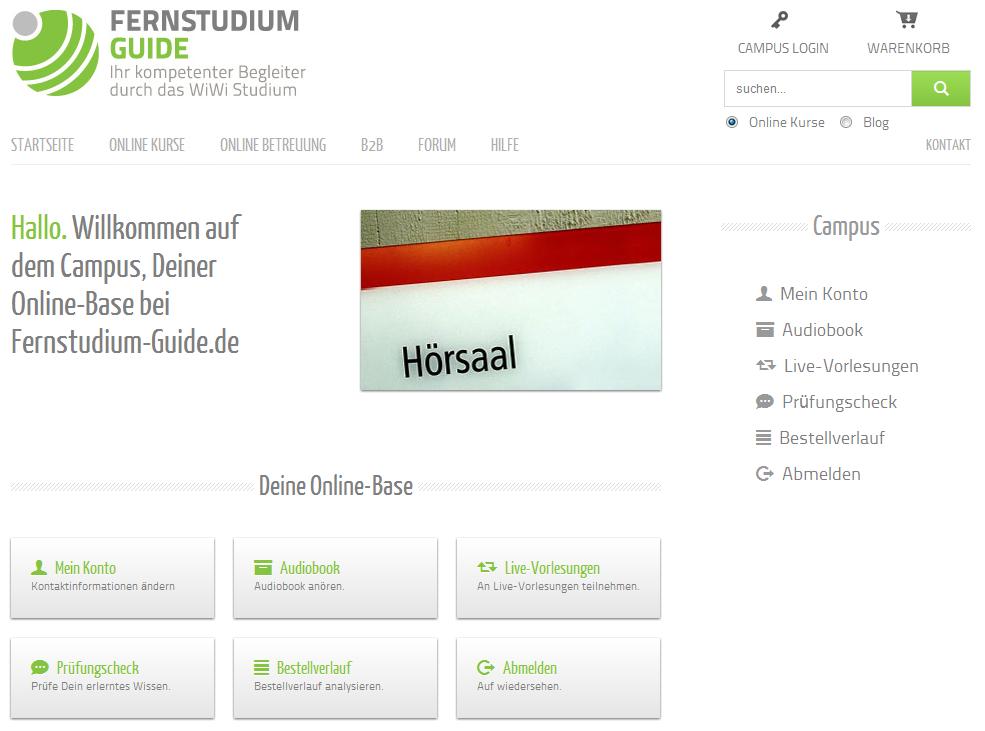Screen dimensions: 985x731
Task: Open the Startseite menu item
Action: (42, 145)
